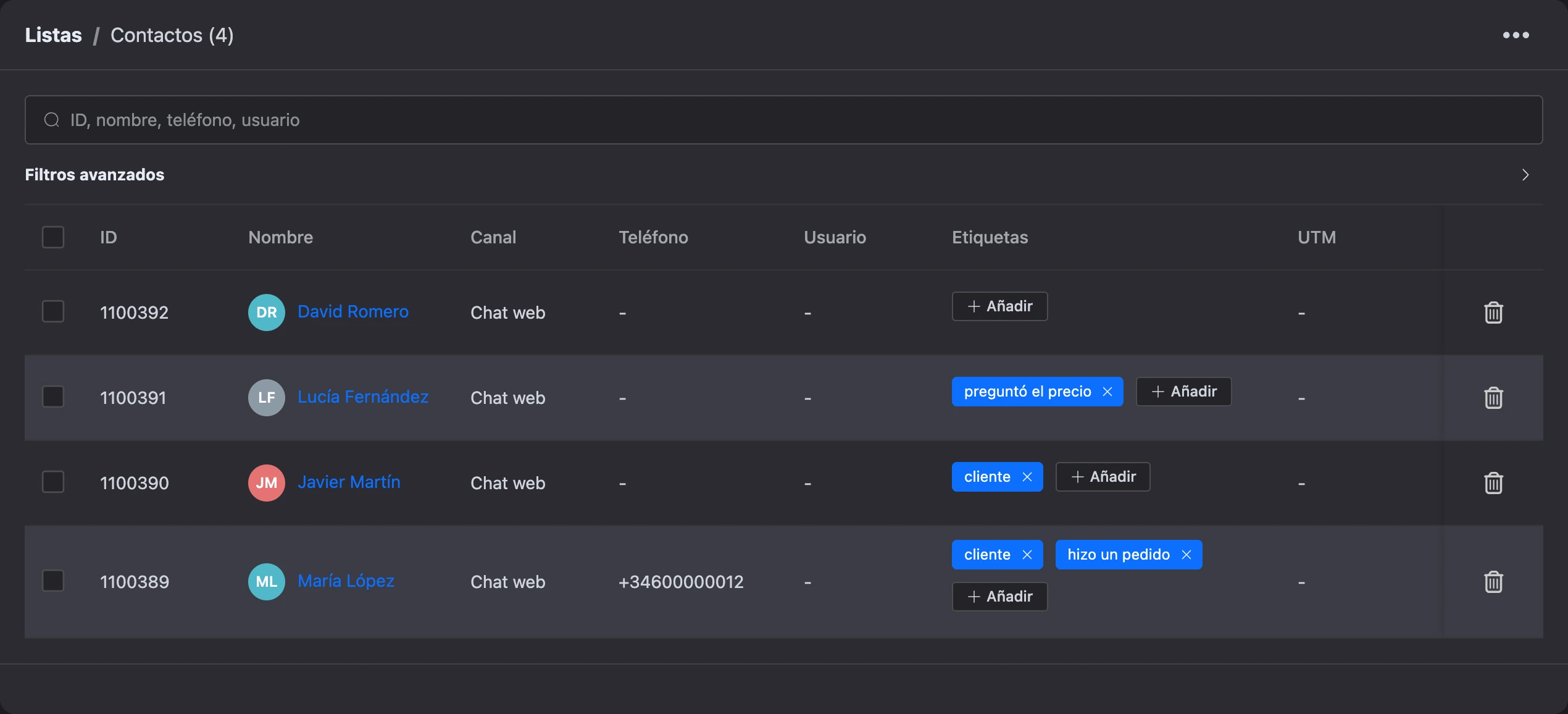Viewport: 1568px width, 714px height.
Task: Go back to Listas breadcrumb
Action: [x=53, y=35]
